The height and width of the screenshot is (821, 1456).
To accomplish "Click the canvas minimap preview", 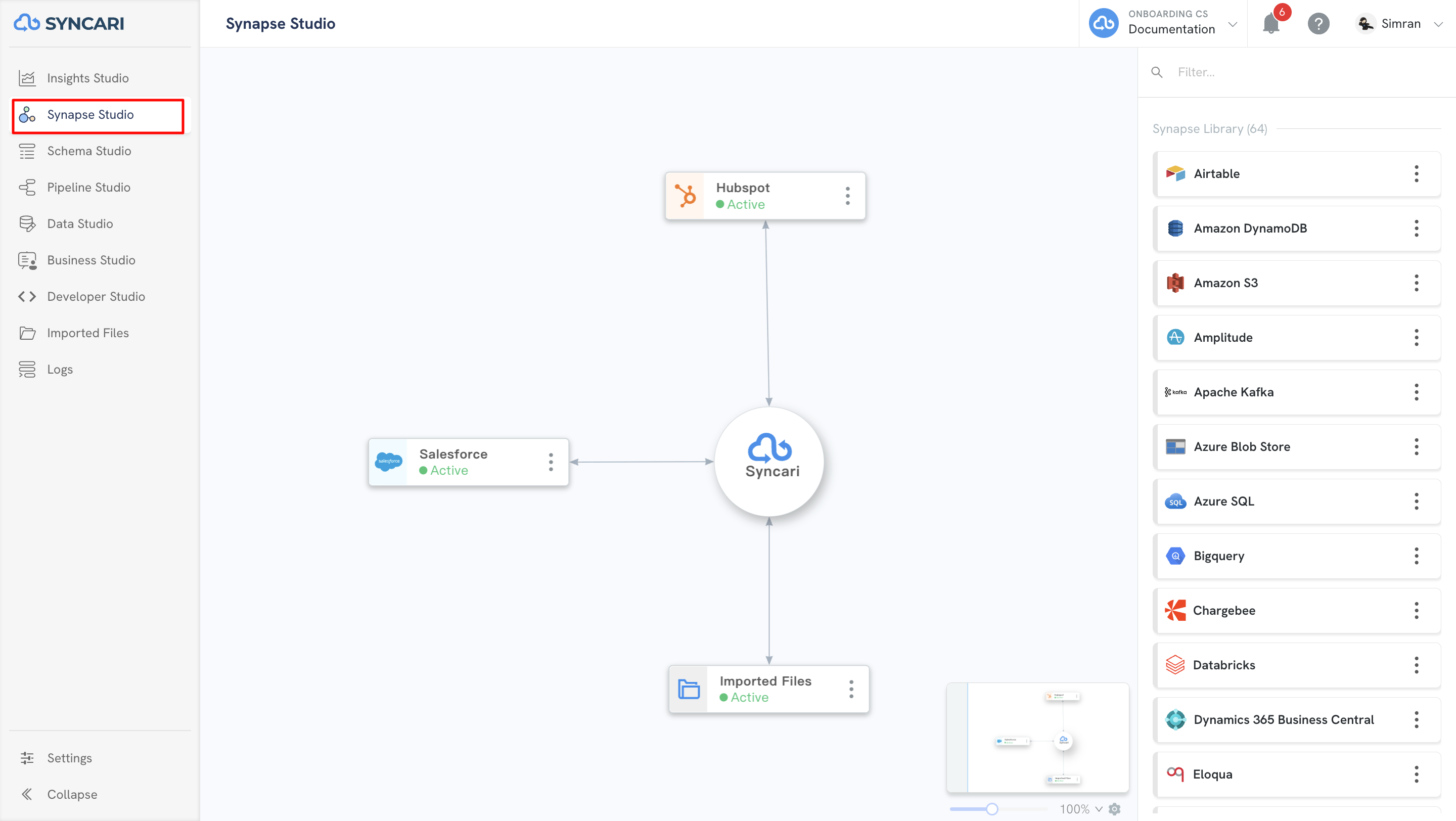I will coord(1038,738).
